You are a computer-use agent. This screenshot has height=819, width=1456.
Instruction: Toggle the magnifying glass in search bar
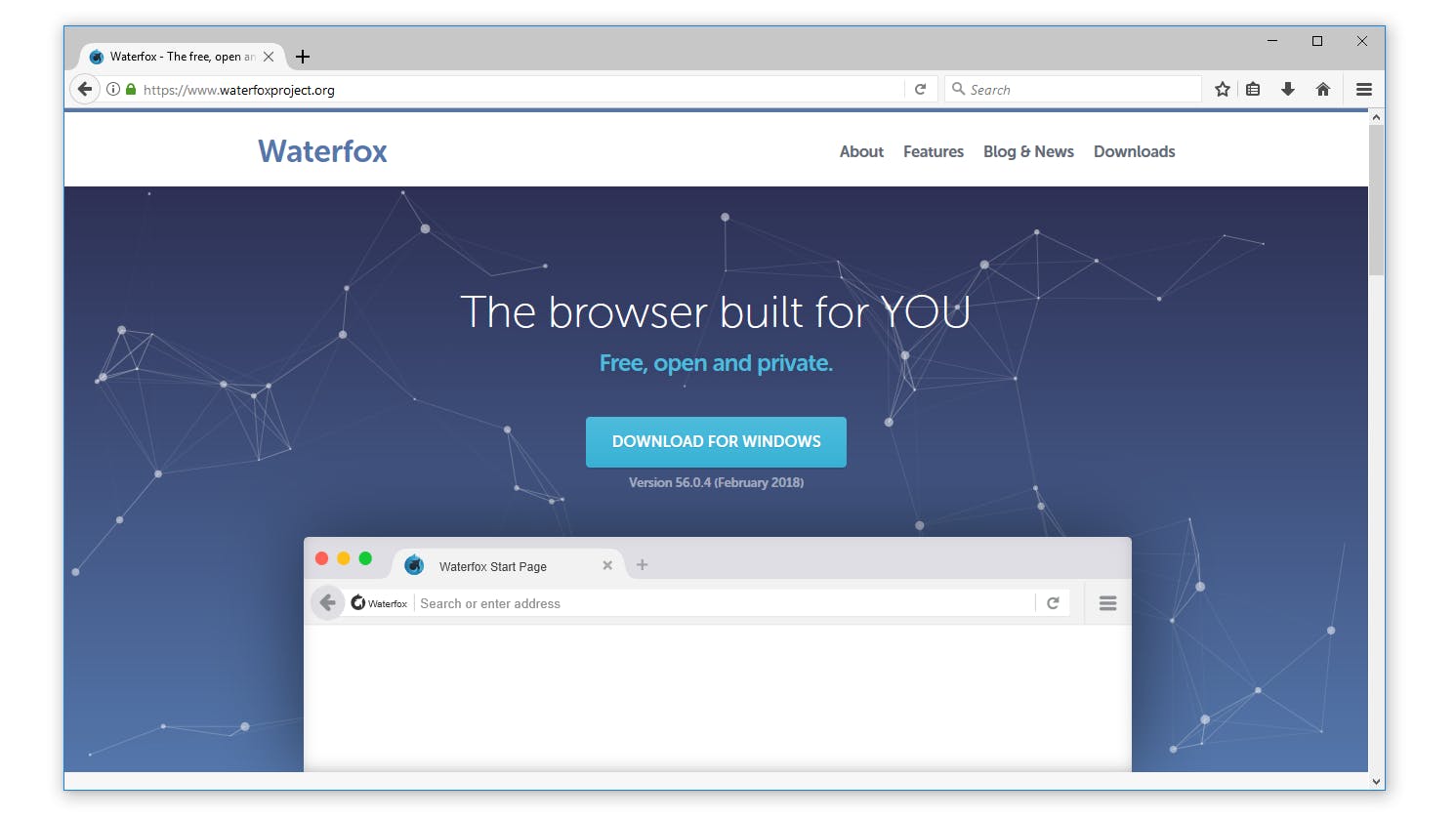pyautogui.click(x=957, y=89)
